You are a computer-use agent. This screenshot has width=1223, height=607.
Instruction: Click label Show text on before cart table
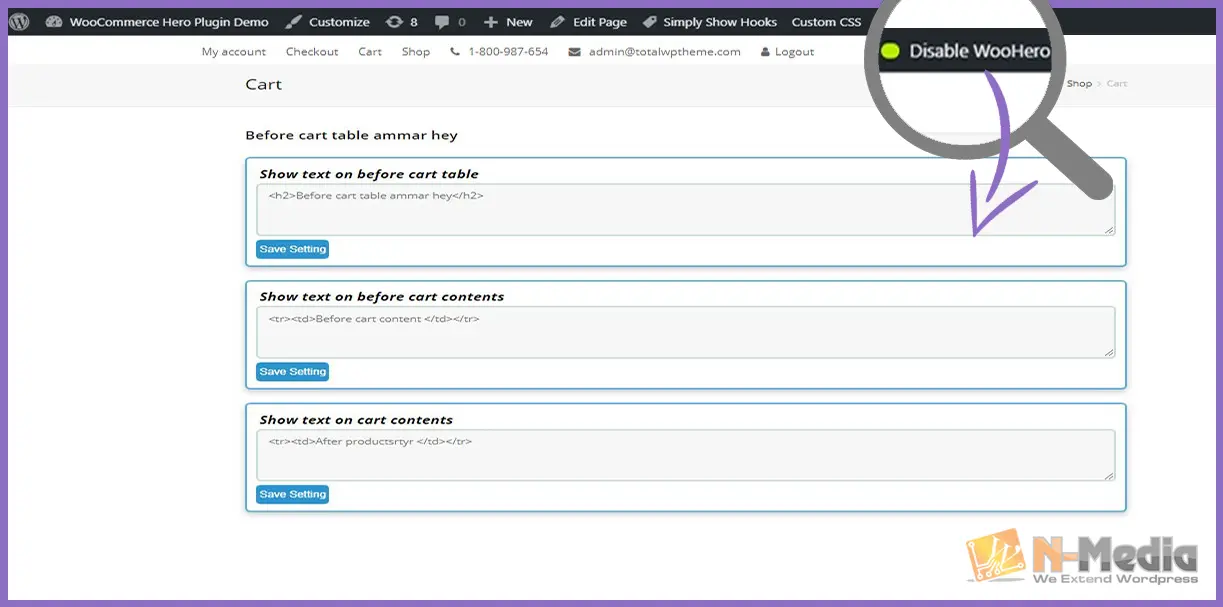[369, 174]
